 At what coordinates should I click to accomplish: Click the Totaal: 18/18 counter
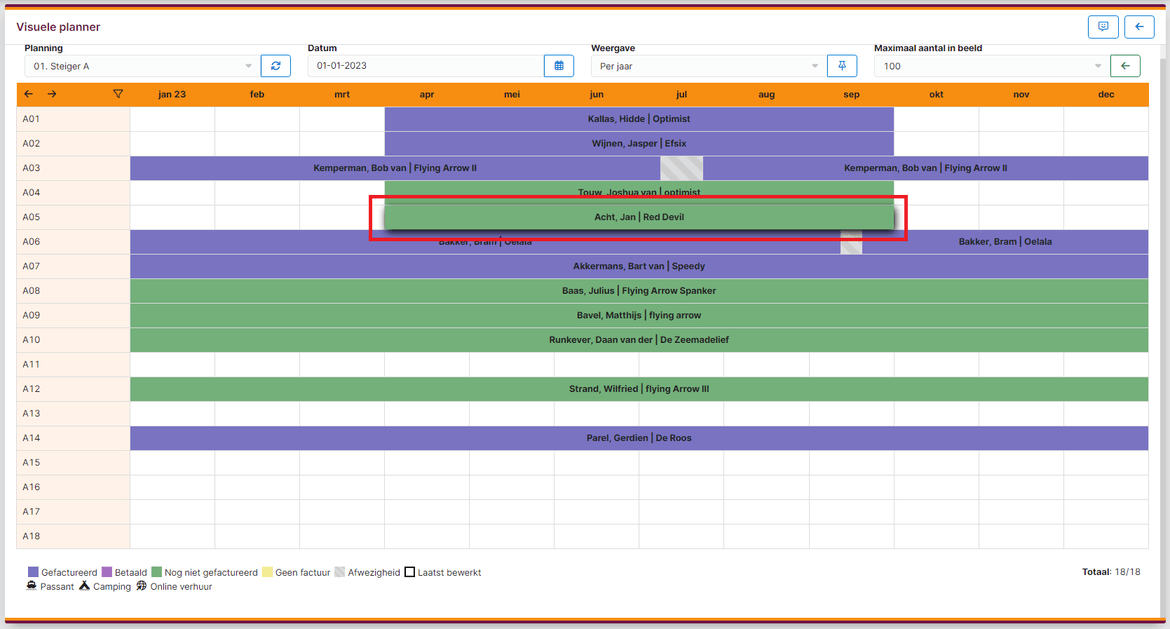tap(1111, 572)
